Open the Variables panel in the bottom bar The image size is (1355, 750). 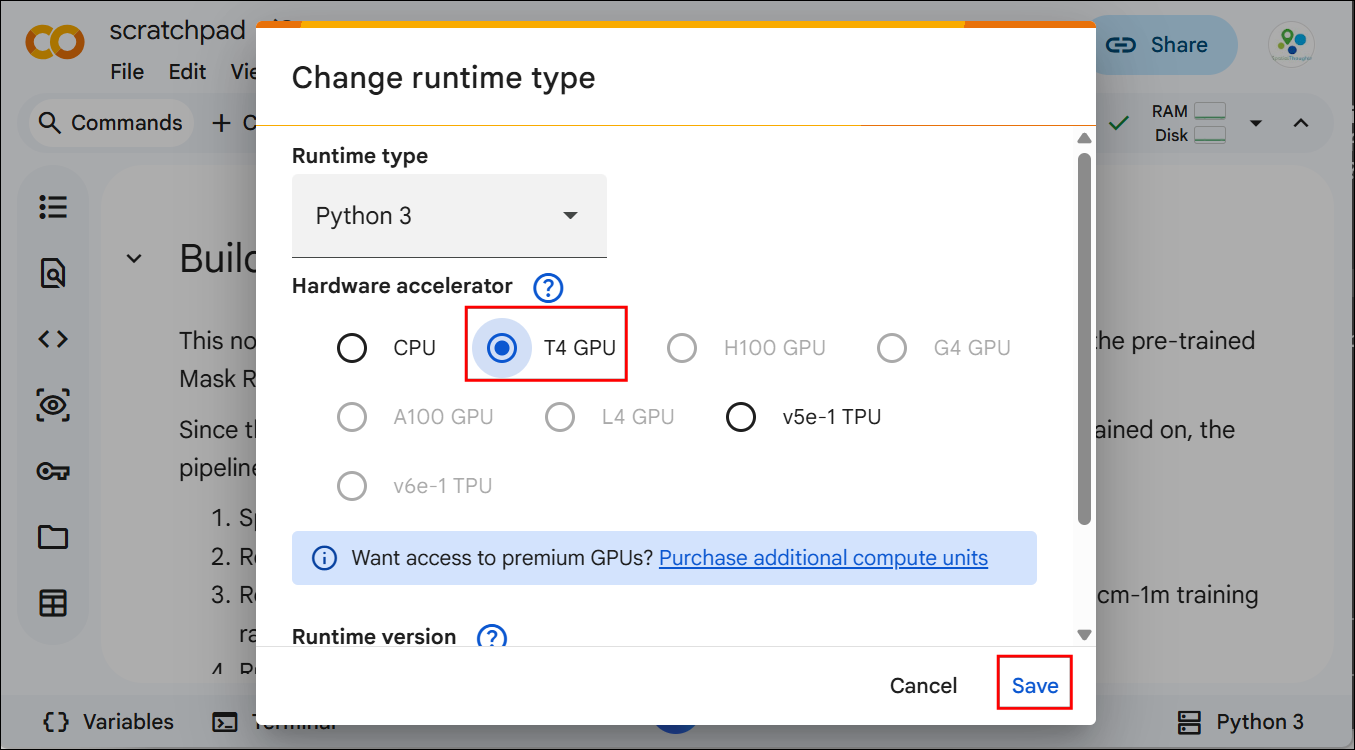(109, 722)
